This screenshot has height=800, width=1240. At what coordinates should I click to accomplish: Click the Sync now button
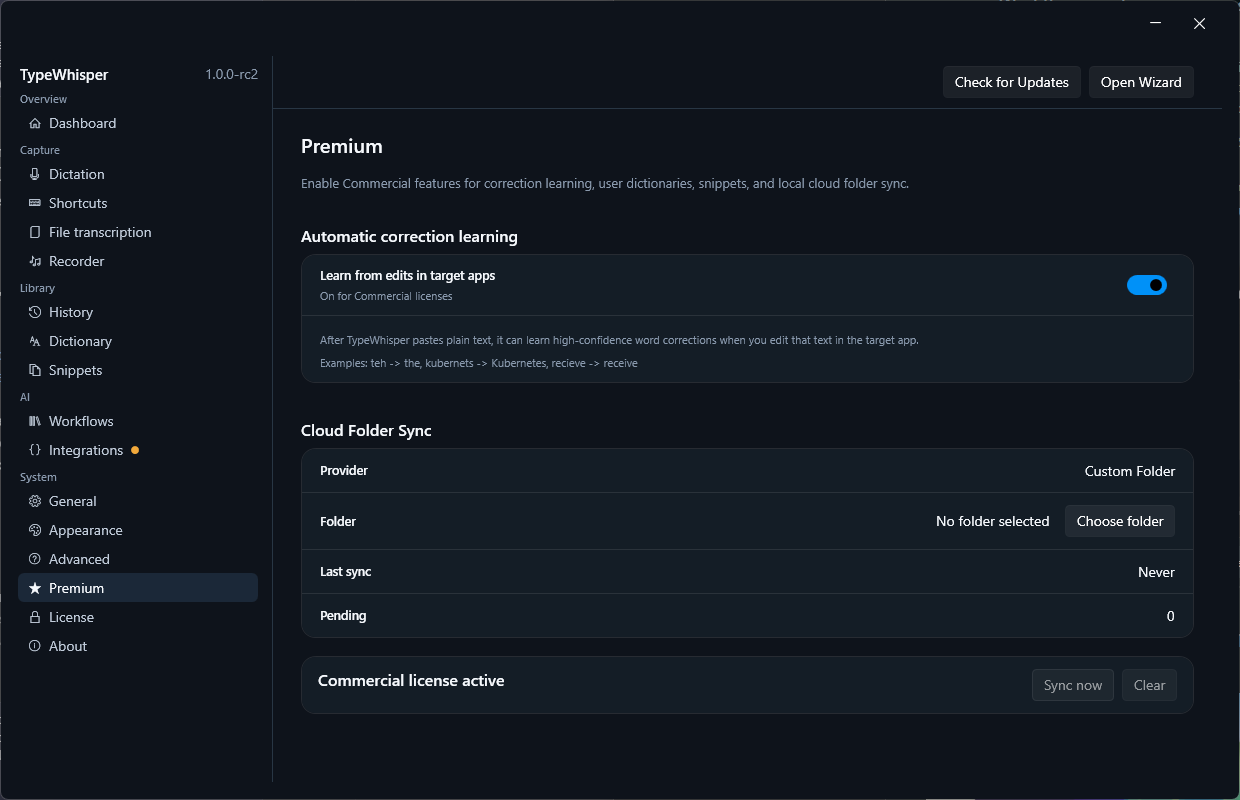coord(1073,685)
